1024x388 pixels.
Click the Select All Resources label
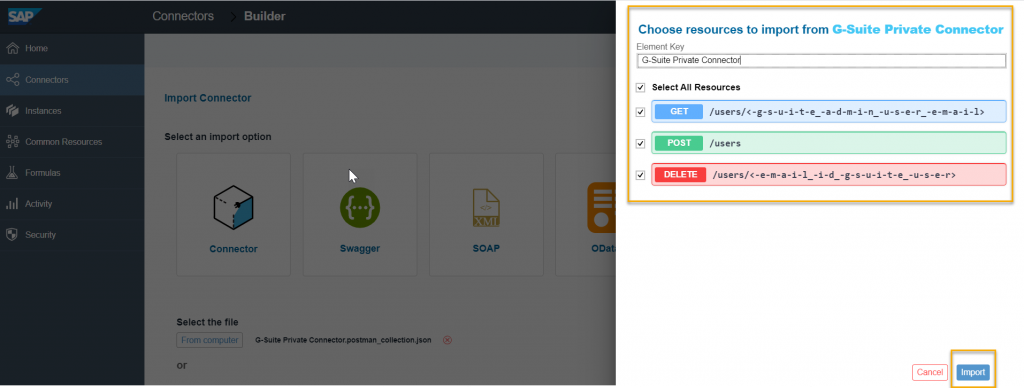coord(696,88)
